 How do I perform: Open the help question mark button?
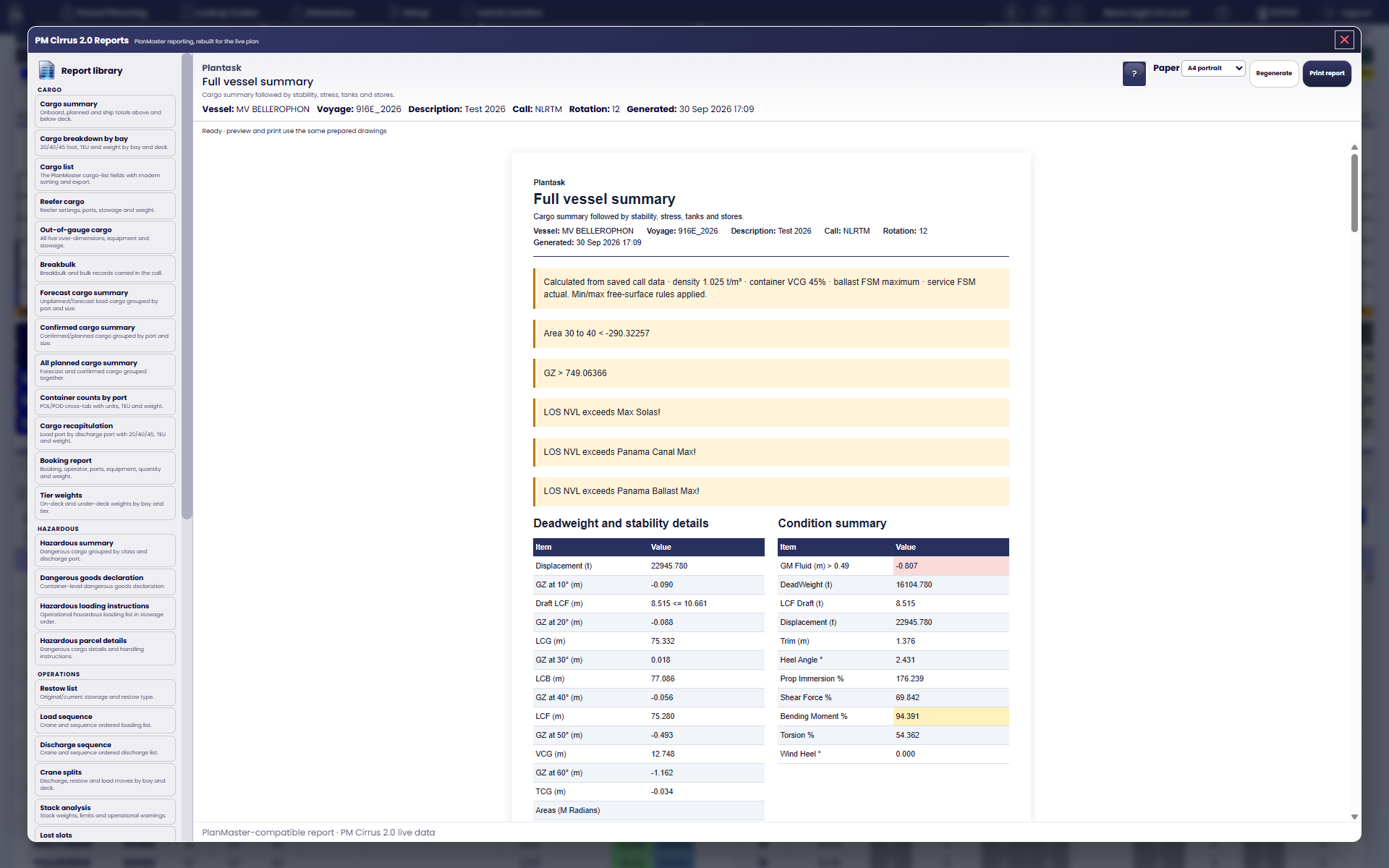pyautogui.click(x=1134, y=73)
